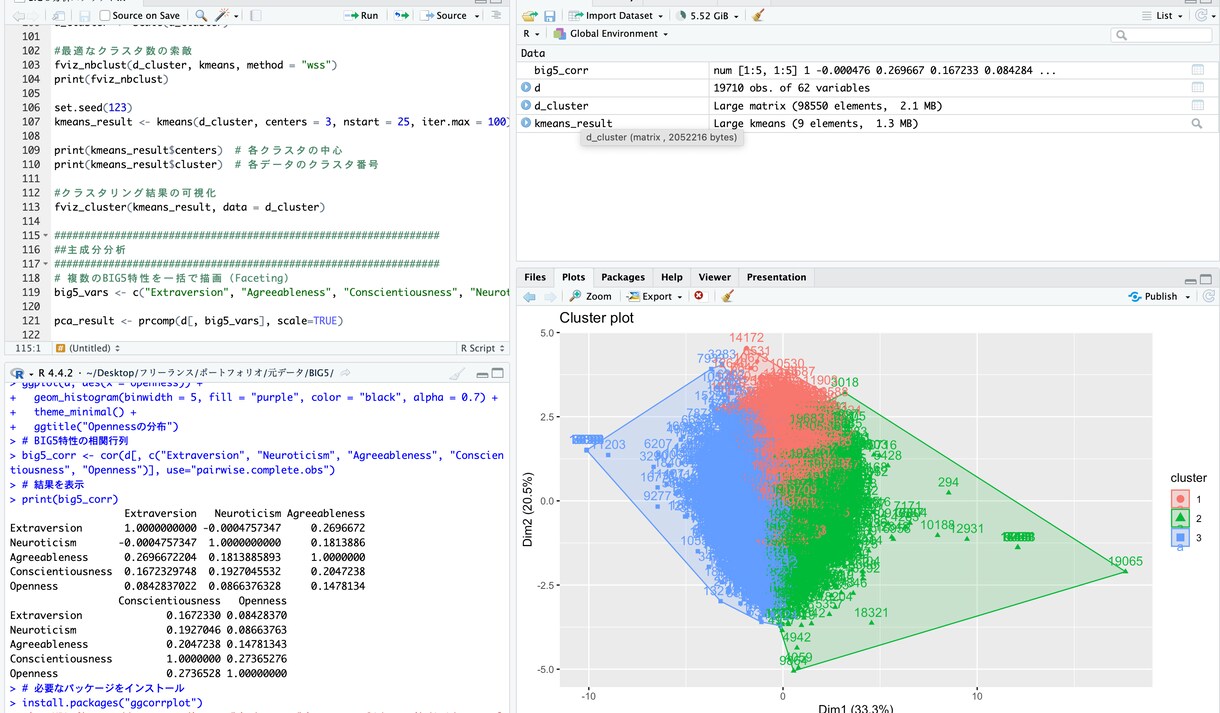Clear all plots with the broom

[x=727, y=296]
